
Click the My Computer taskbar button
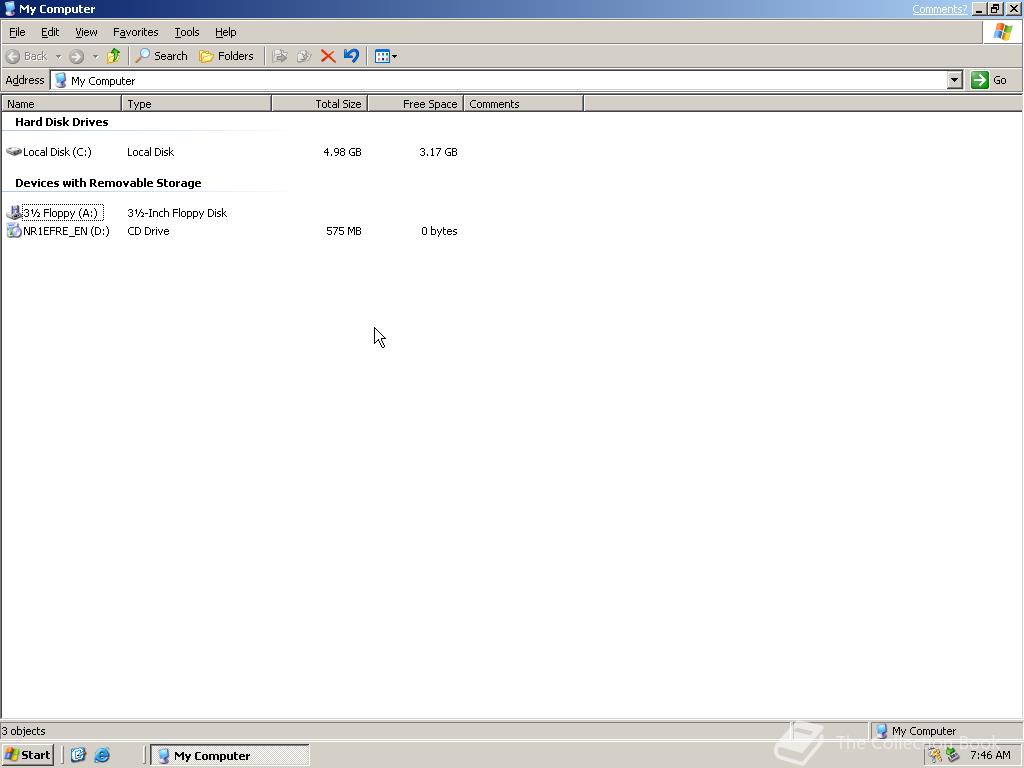tap(230, 756)
